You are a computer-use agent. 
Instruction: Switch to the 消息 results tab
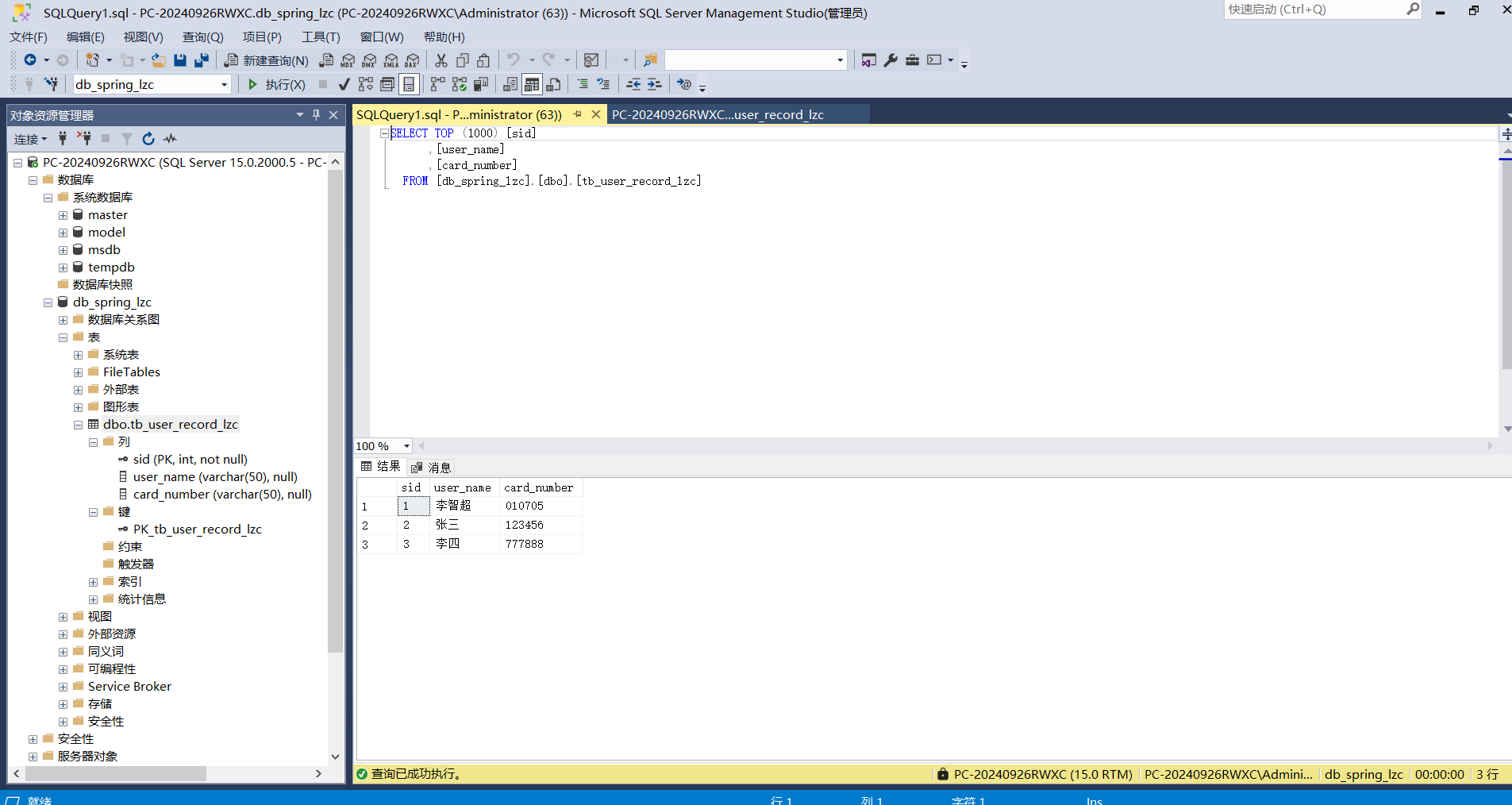431,468
